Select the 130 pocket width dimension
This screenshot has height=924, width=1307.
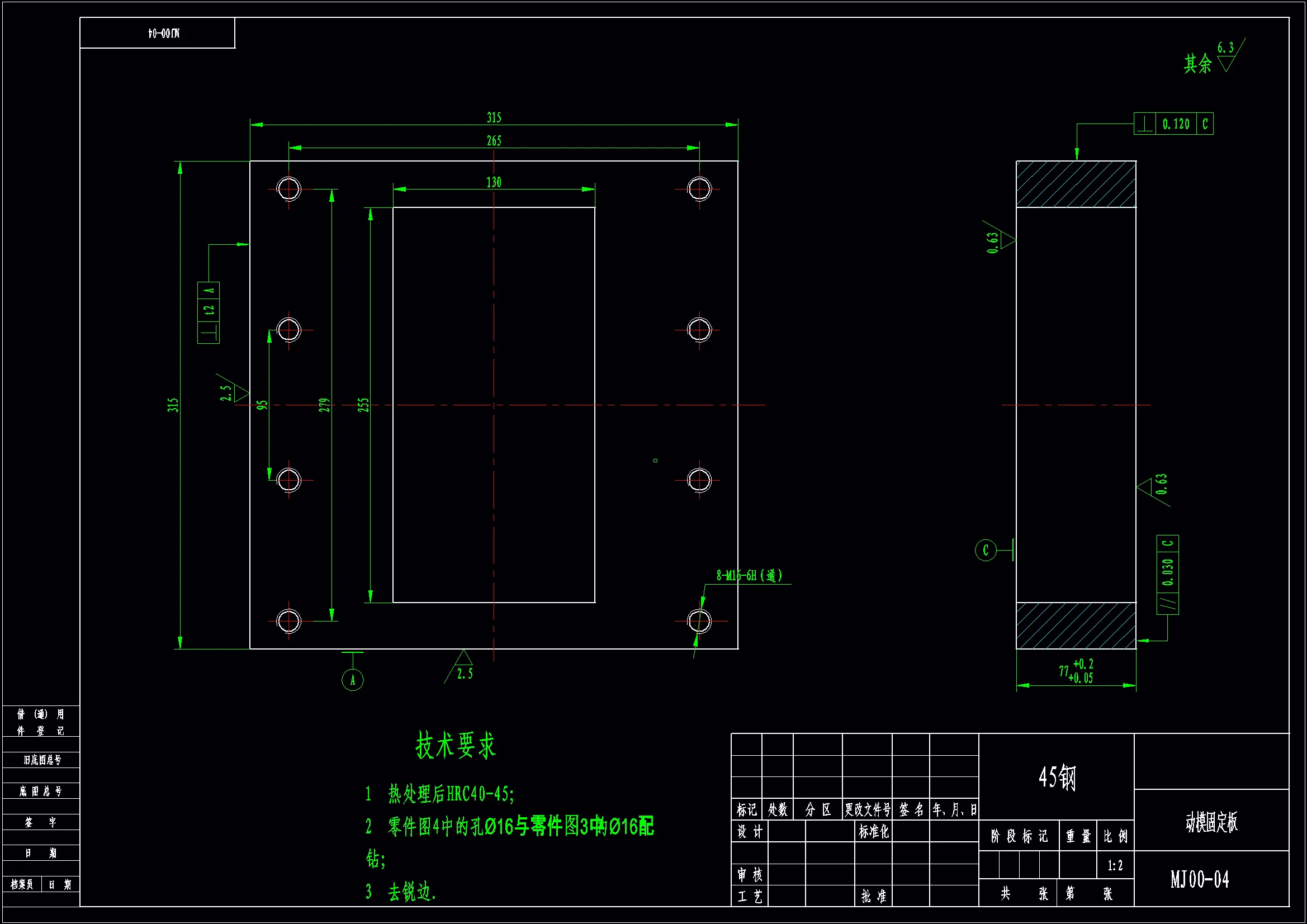(494, 182)
